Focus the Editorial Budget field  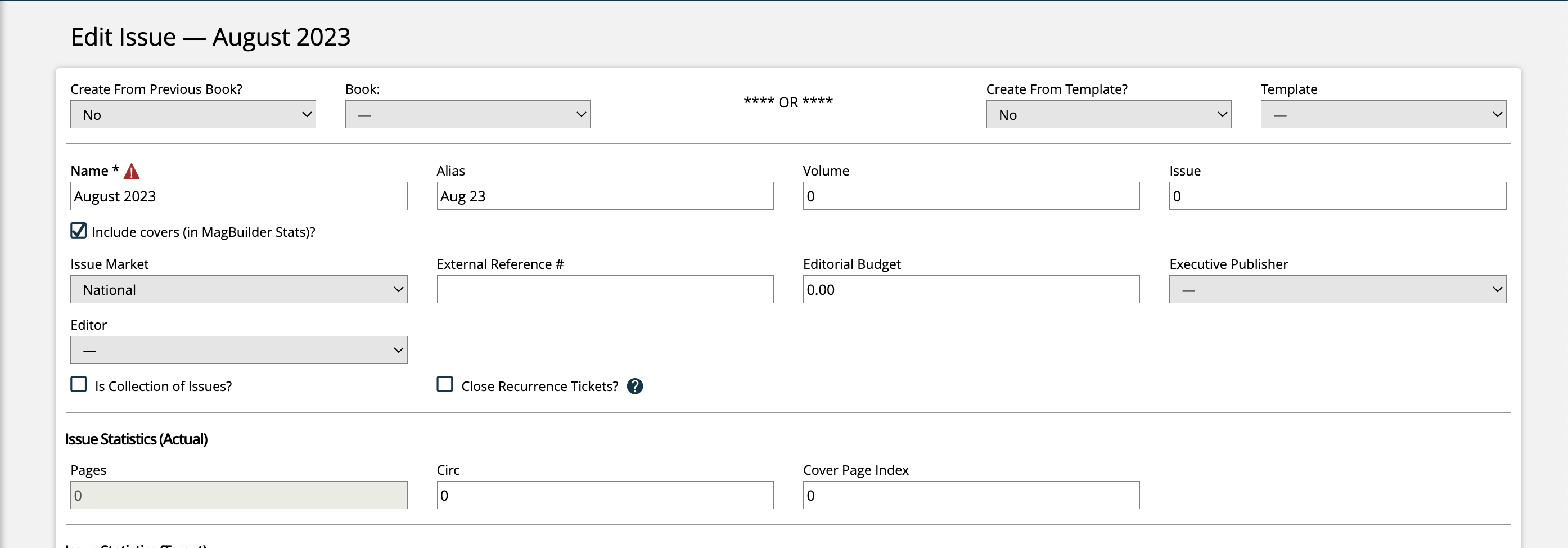tap(970, 289)
